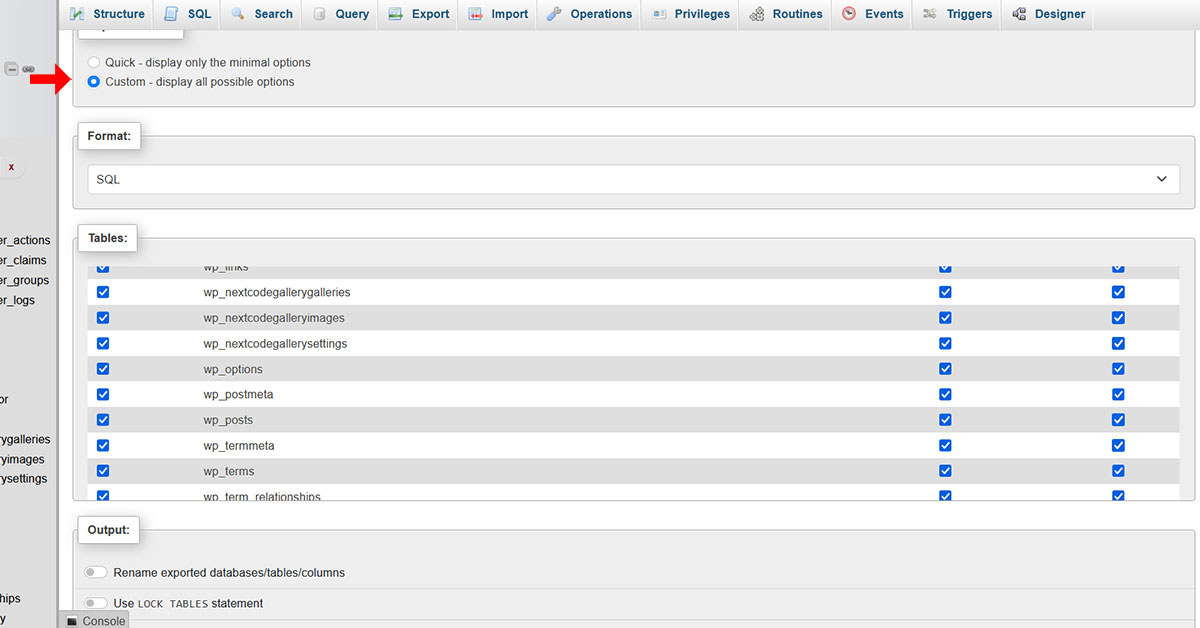Toggle Rename exported databases/tables/columns switch

pos(96,573)
